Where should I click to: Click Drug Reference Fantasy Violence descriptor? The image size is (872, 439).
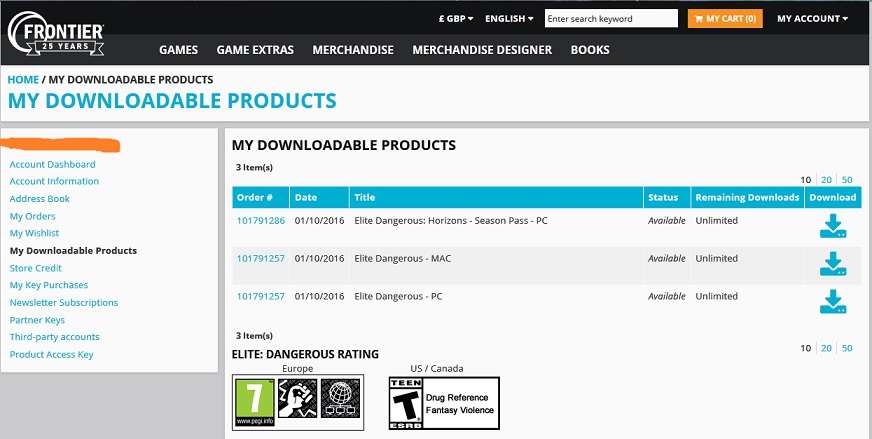point(460,404)
